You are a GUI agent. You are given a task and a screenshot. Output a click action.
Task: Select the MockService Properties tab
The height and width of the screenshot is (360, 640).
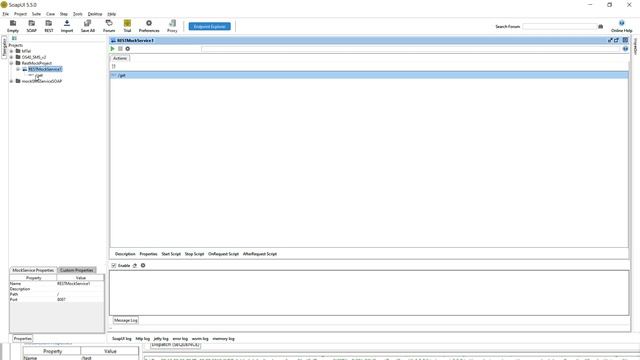tap(33, 270)
